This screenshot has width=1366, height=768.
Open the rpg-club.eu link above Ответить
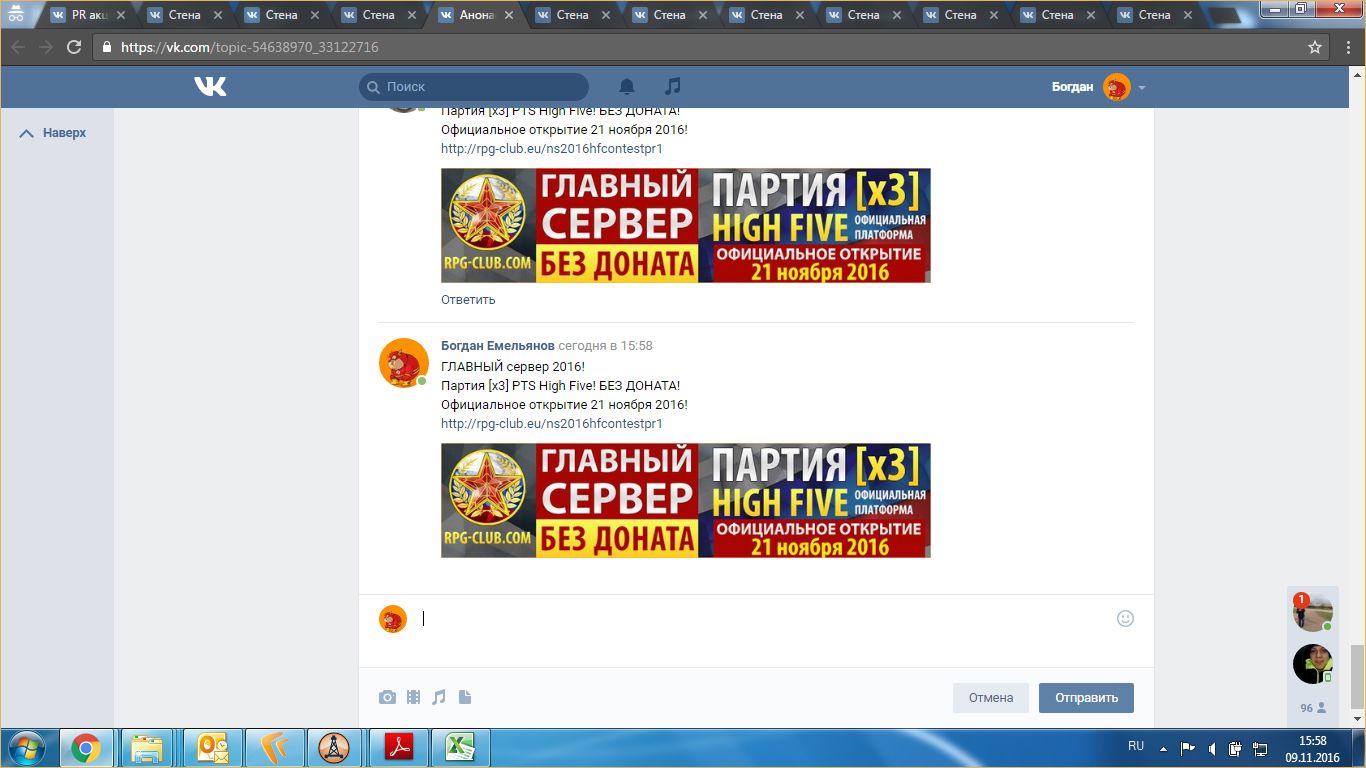click(x=552, y=149)
